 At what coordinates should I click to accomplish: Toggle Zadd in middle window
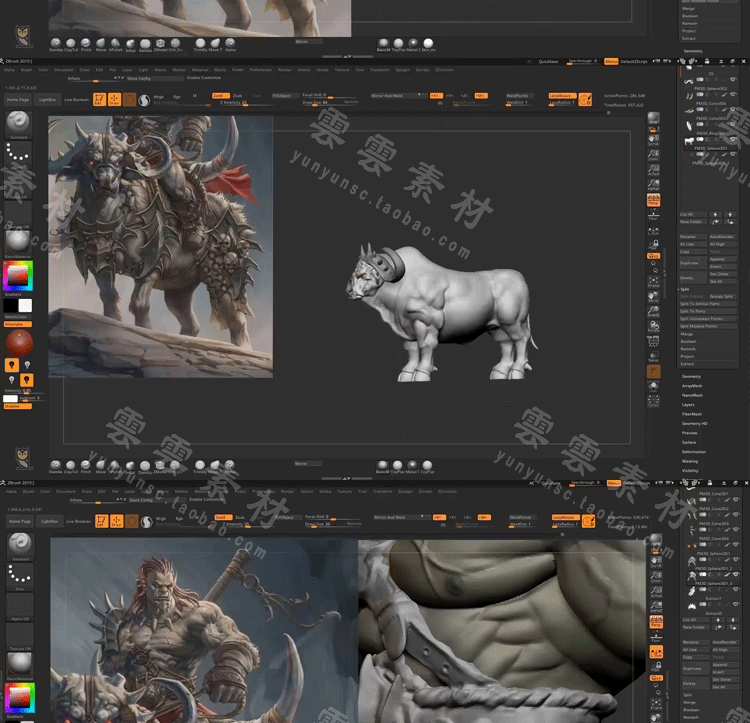point(221,96)
